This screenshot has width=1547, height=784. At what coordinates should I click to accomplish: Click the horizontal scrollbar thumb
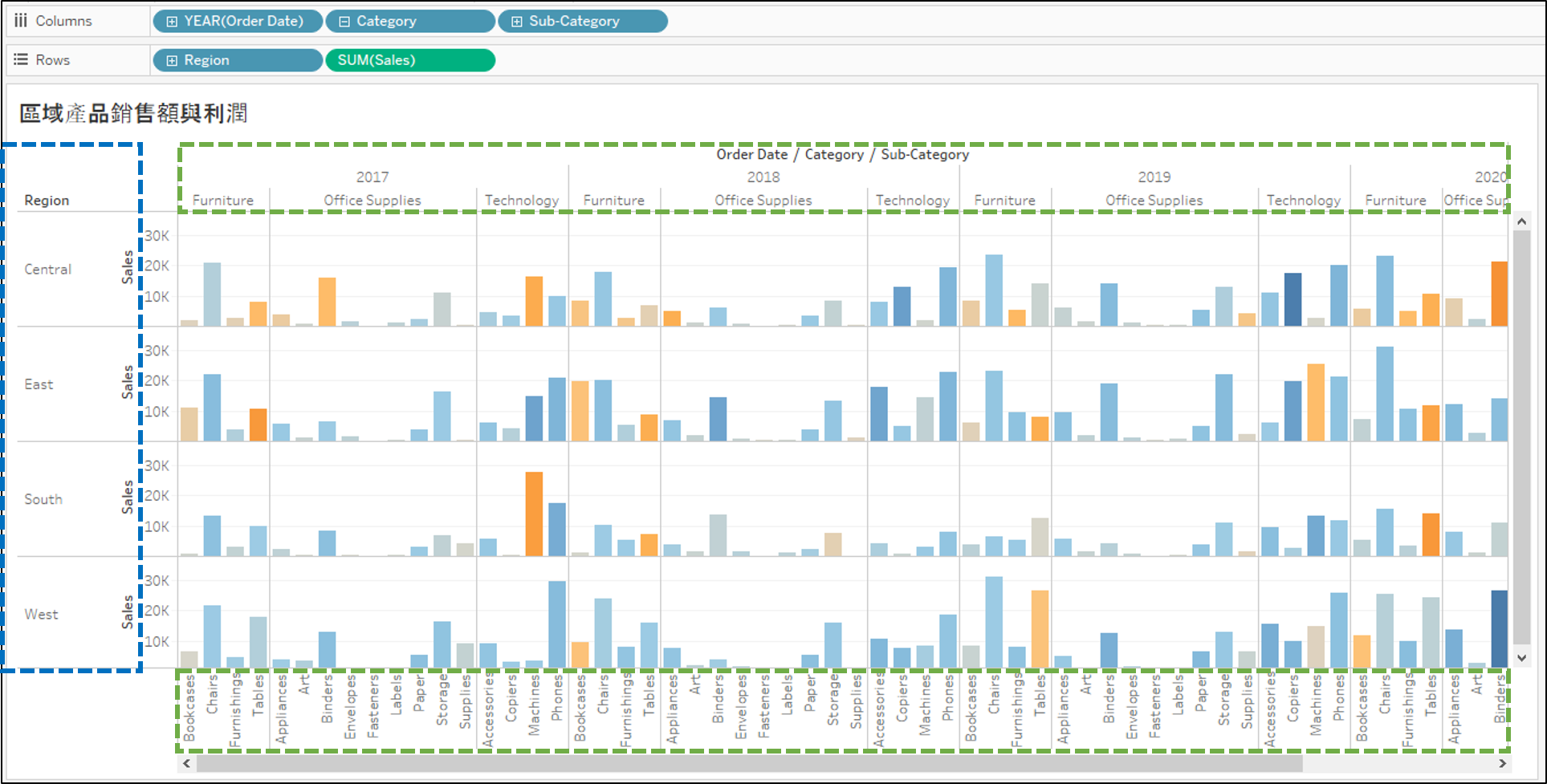pyautogui.click(x=747, y=763)
